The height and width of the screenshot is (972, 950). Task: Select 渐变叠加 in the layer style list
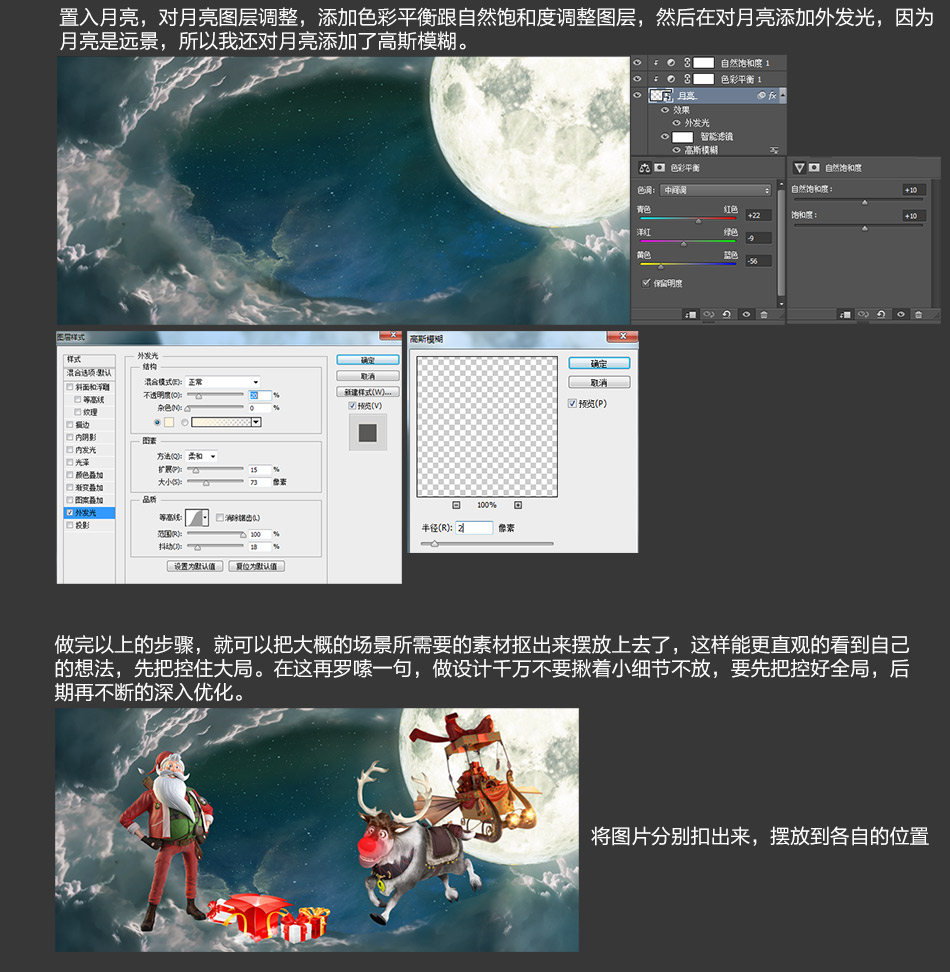(89, 487)
